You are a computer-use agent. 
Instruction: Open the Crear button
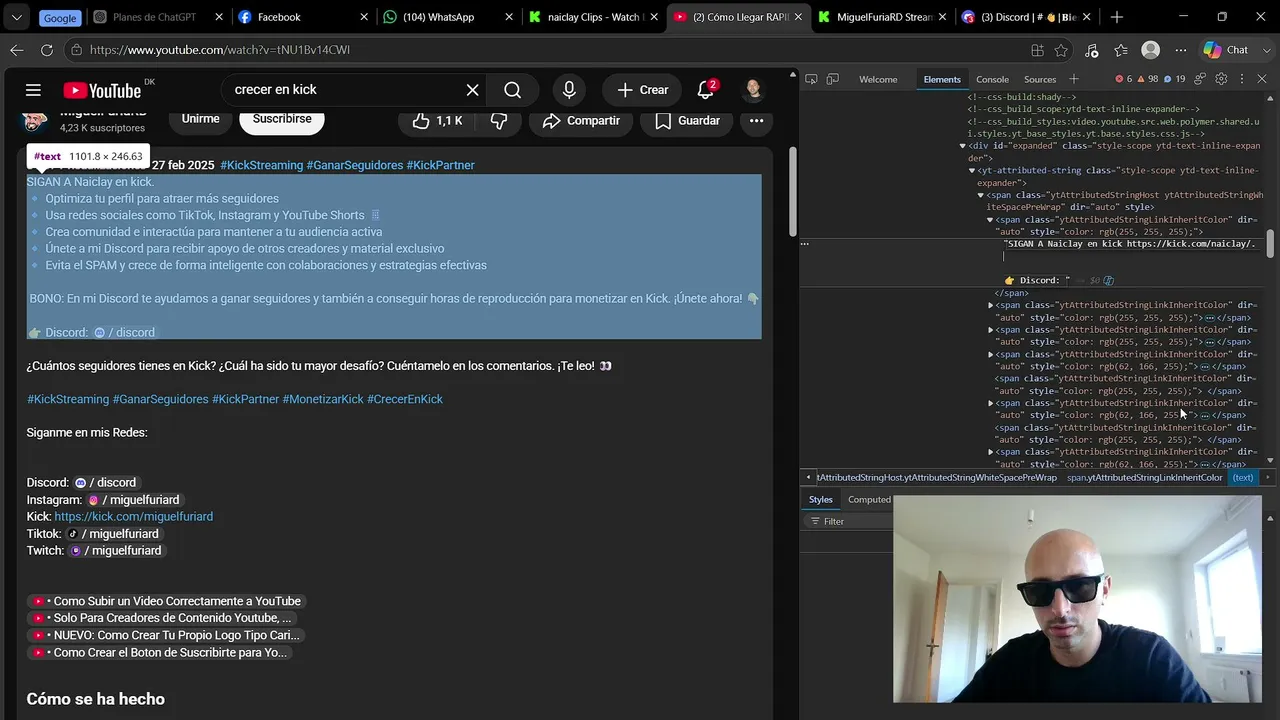(642, 90)
